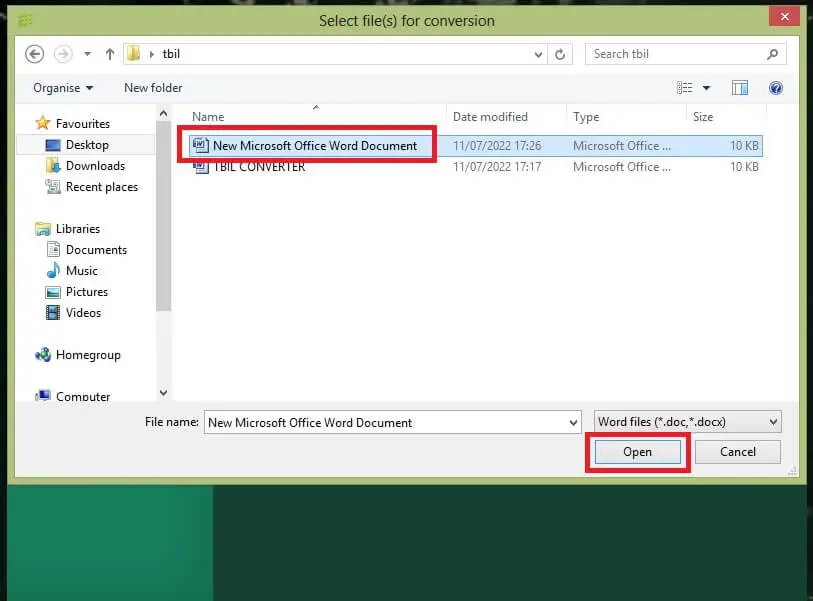Viewport: 813px width, 601px height.
Task: Select Favourites in the navigation pane
Action: pyautogui.click(x=83, y=124)
